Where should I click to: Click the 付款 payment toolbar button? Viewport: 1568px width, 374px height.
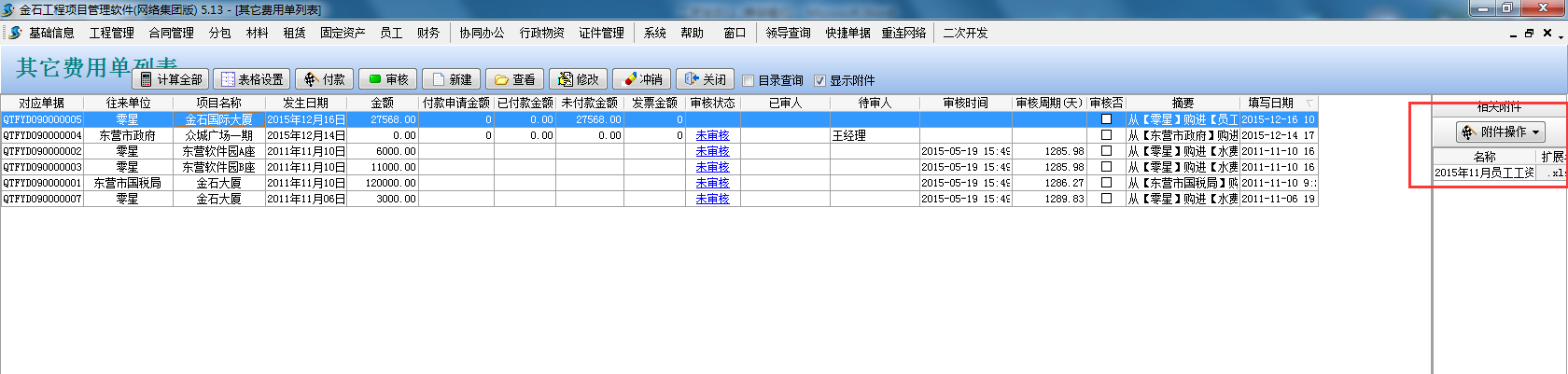click(326, 79)
